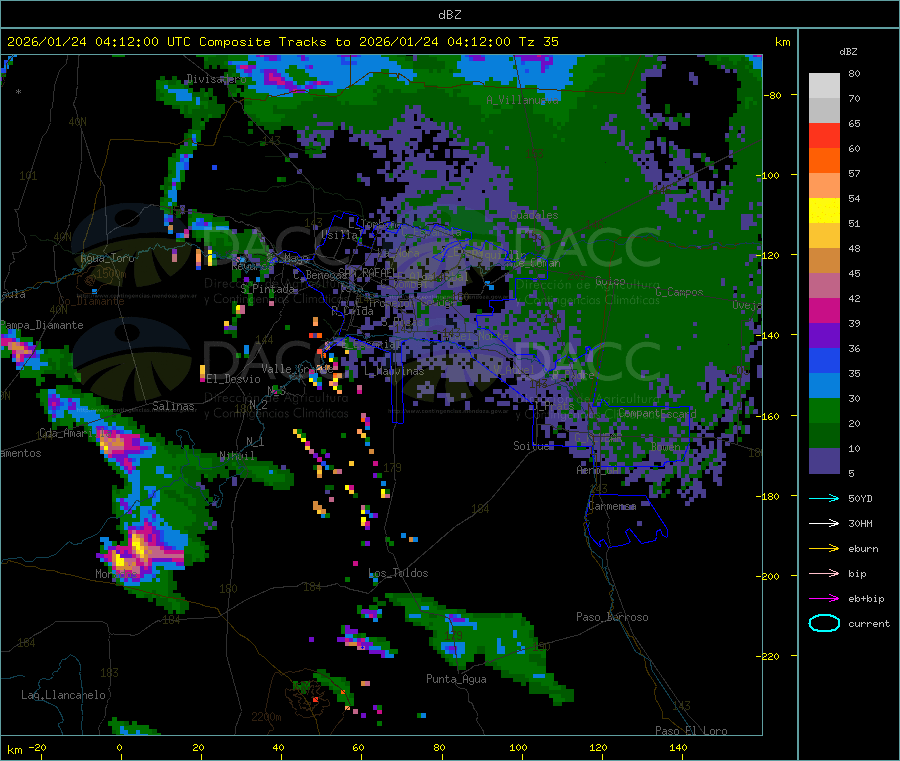Click the strong yellow storm cell near Morados
The width and height of the screenshot is (900, 761).
[138, 545]
